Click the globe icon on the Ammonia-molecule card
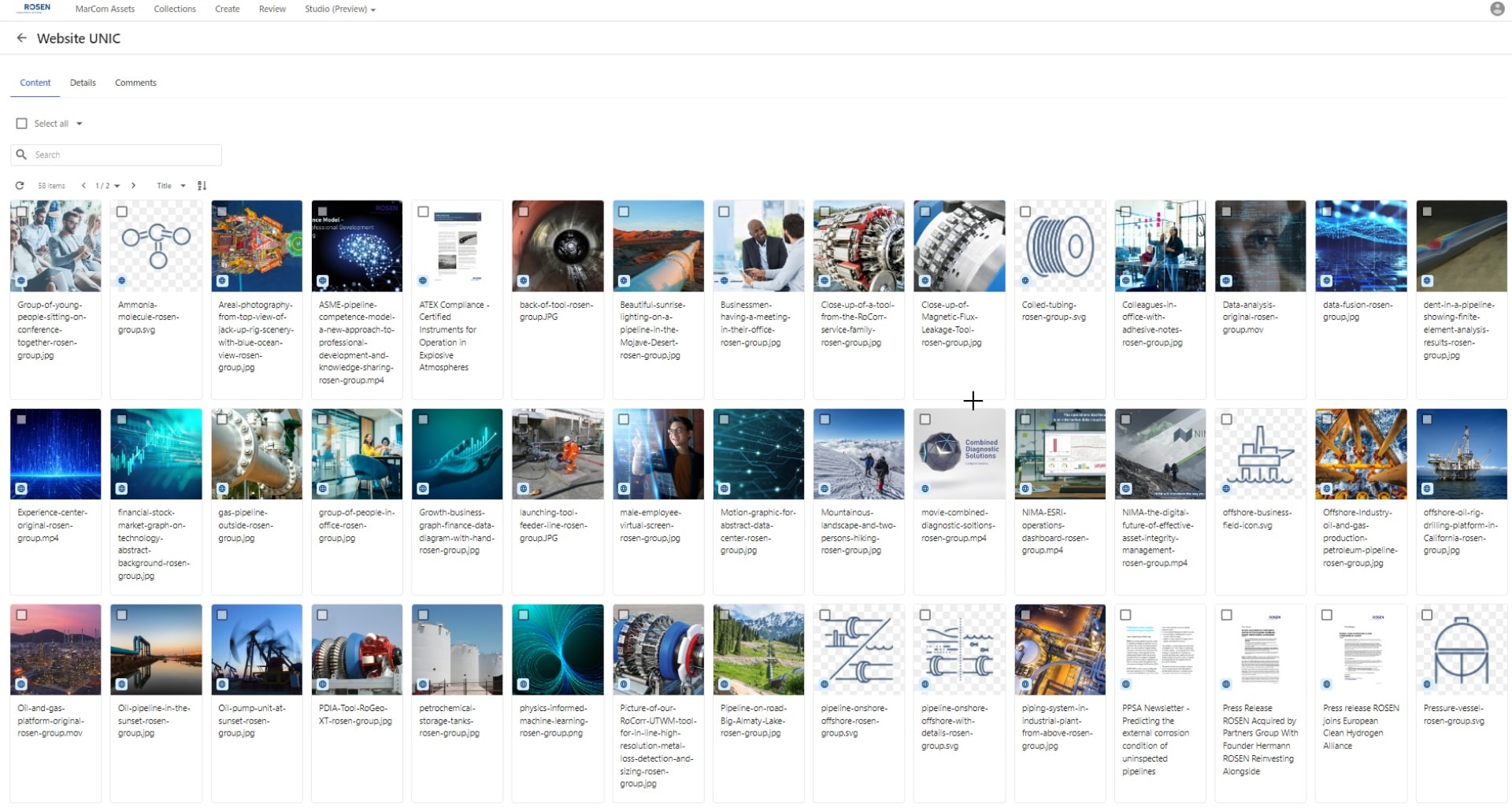 click(122, 280)
